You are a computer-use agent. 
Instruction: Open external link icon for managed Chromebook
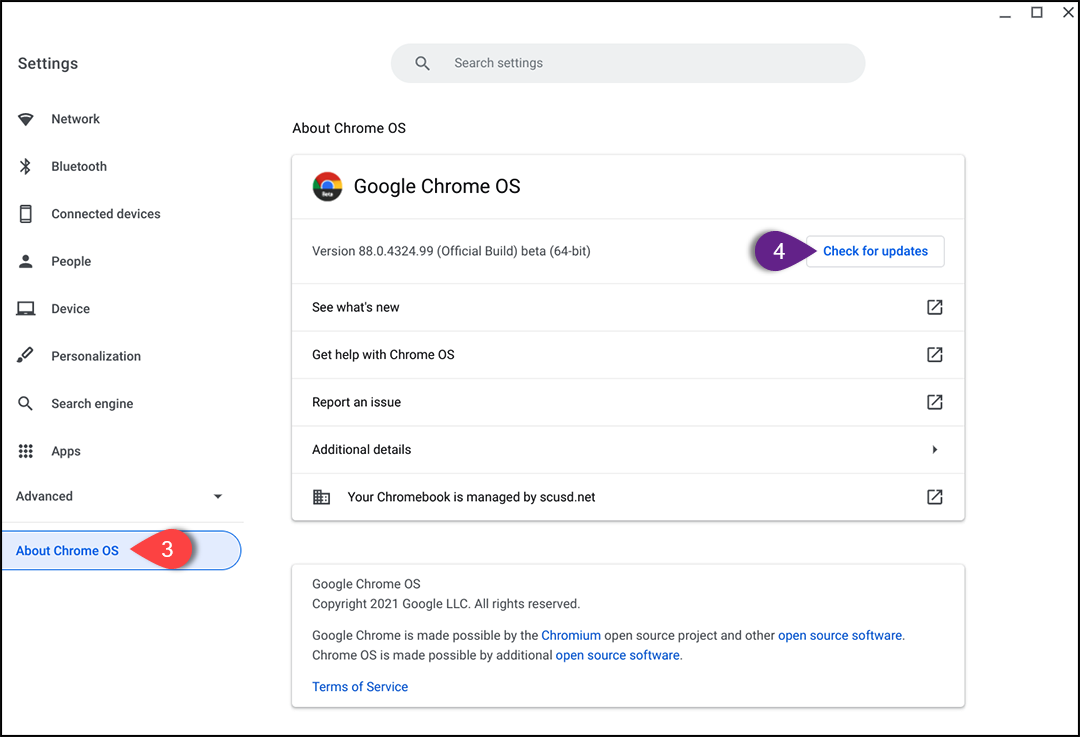[935, 497]
